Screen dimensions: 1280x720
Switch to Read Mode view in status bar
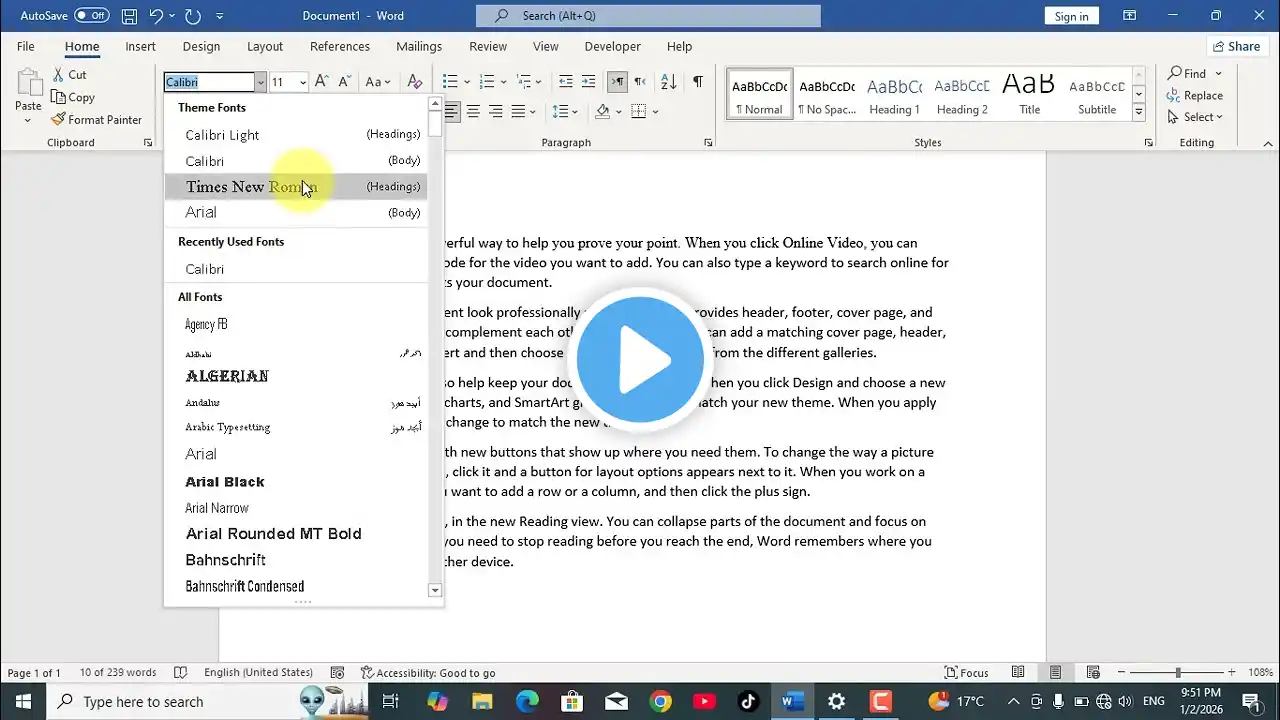tap(1018, 673)
